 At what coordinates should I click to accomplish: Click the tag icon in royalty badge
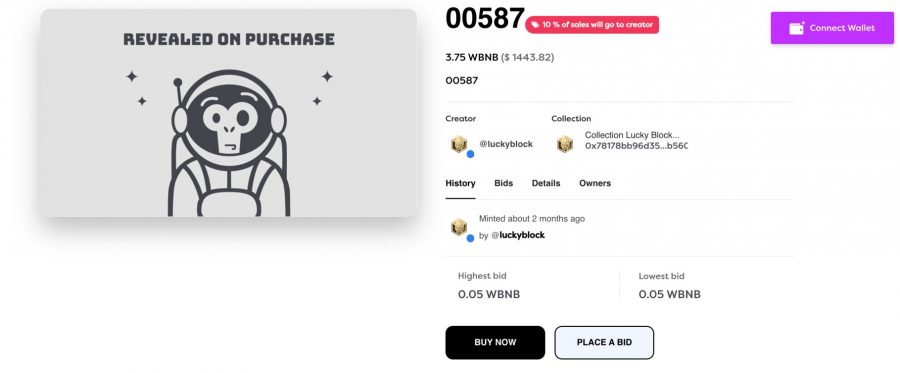(x=534, y=25)
